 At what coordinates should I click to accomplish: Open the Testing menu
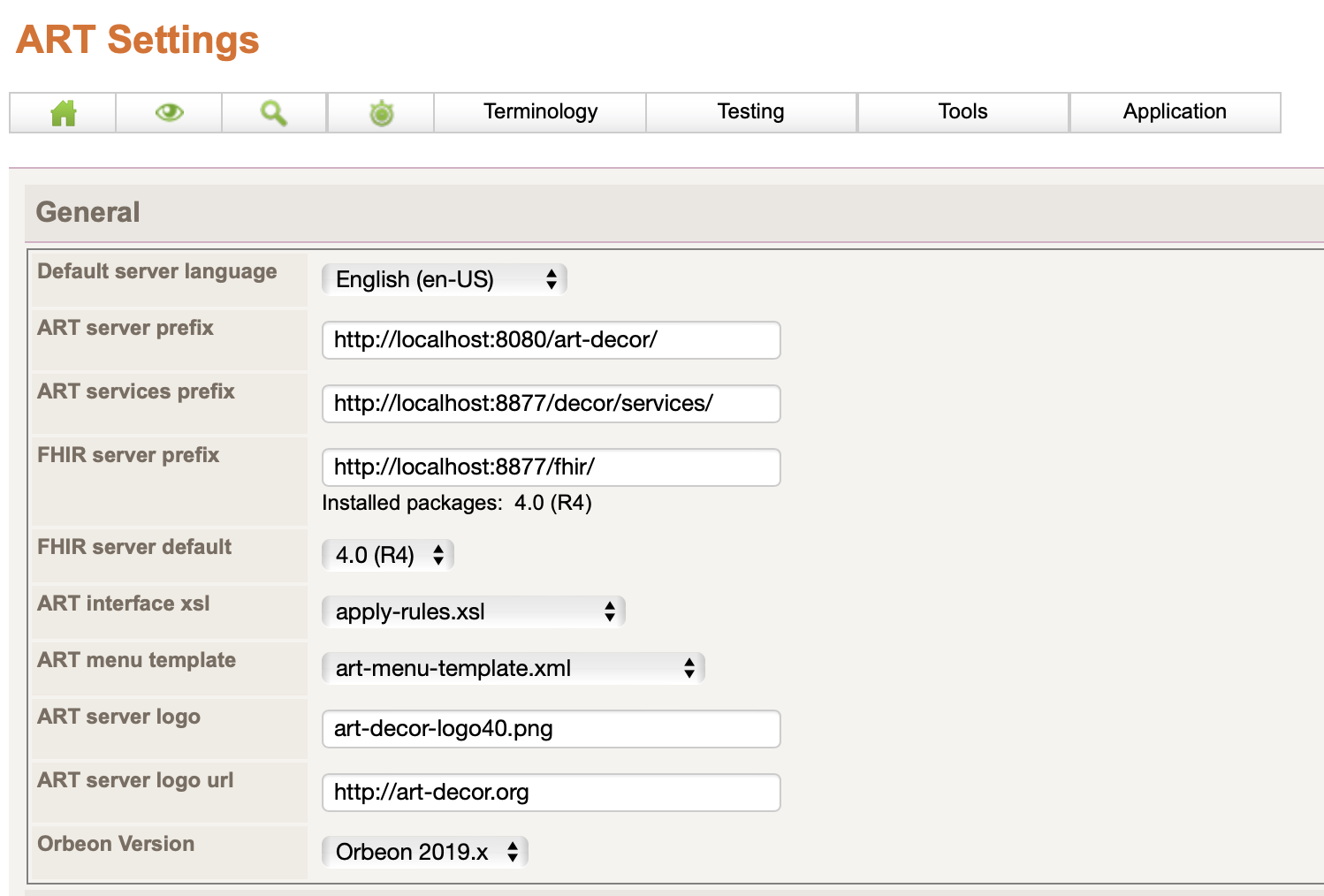(750, 112)
